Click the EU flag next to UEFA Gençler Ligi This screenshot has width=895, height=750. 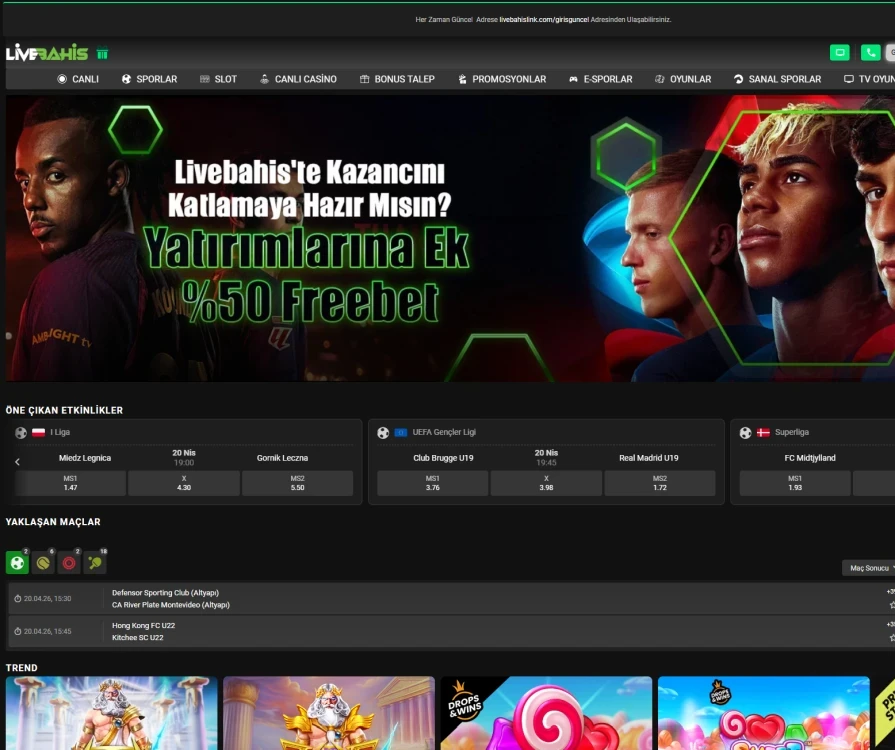(401, 433)
